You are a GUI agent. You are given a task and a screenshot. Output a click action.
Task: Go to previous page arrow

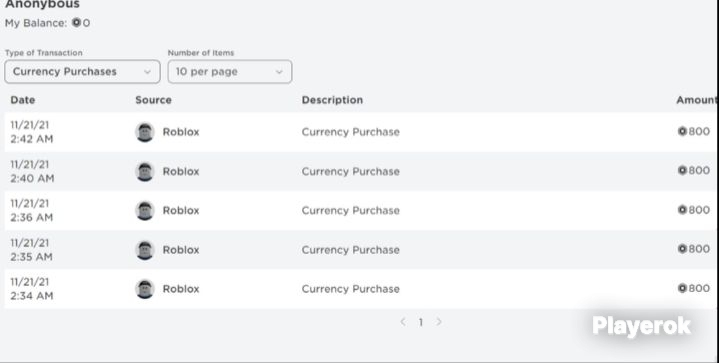pos(403,322)
